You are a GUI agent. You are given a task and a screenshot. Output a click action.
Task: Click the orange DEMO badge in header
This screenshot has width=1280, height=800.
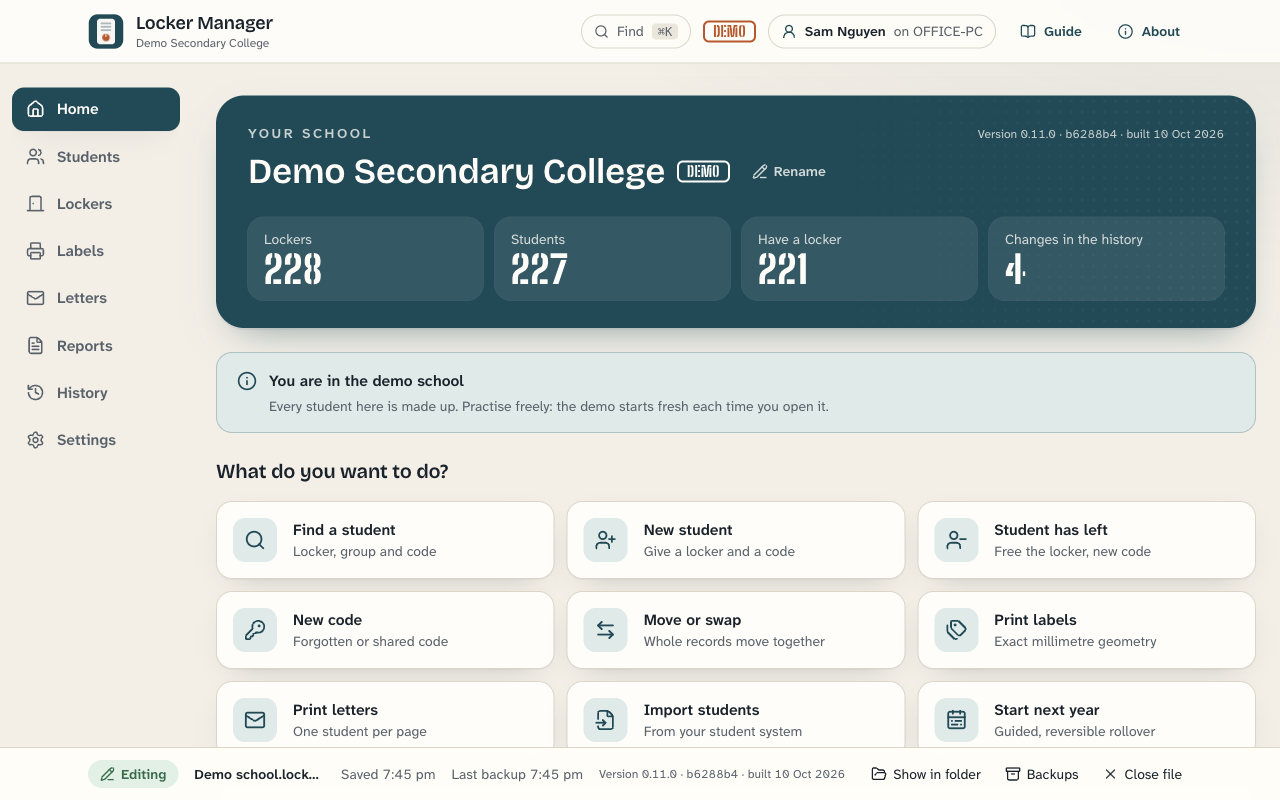(729, 31)
